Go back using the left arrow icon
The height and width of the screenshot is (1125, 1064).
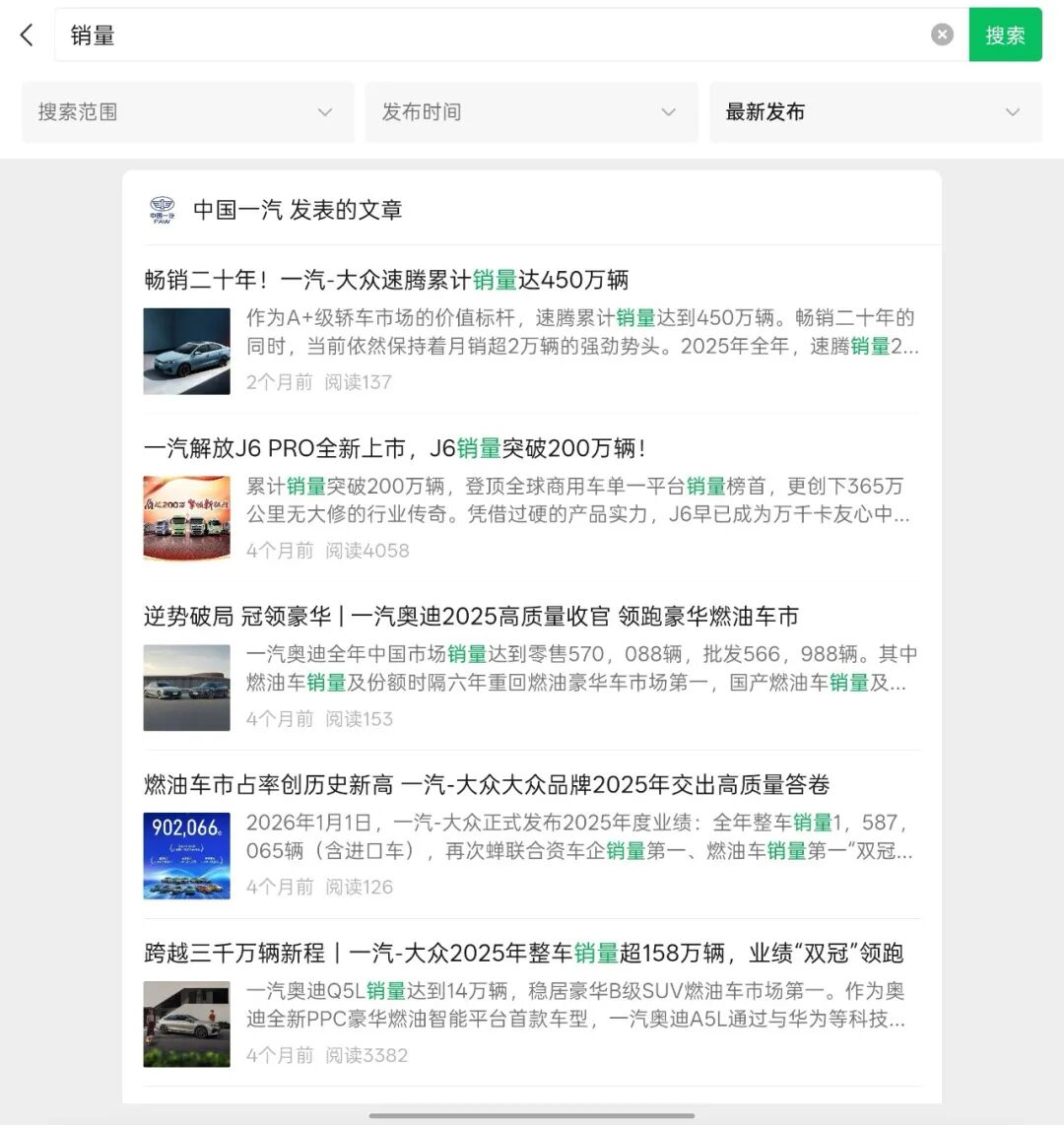point(27,34)
